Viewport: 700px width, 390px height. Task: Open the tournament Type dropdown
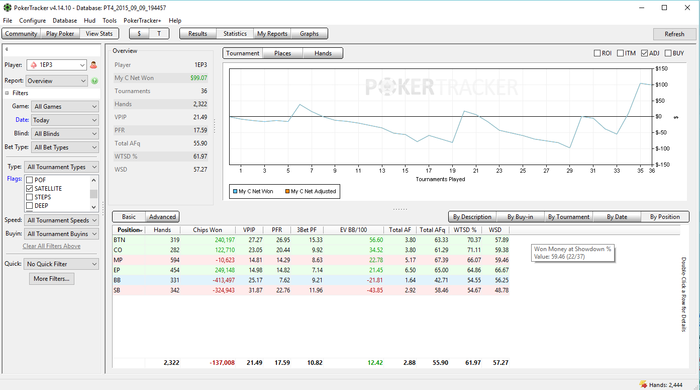[x=62, y=167]
